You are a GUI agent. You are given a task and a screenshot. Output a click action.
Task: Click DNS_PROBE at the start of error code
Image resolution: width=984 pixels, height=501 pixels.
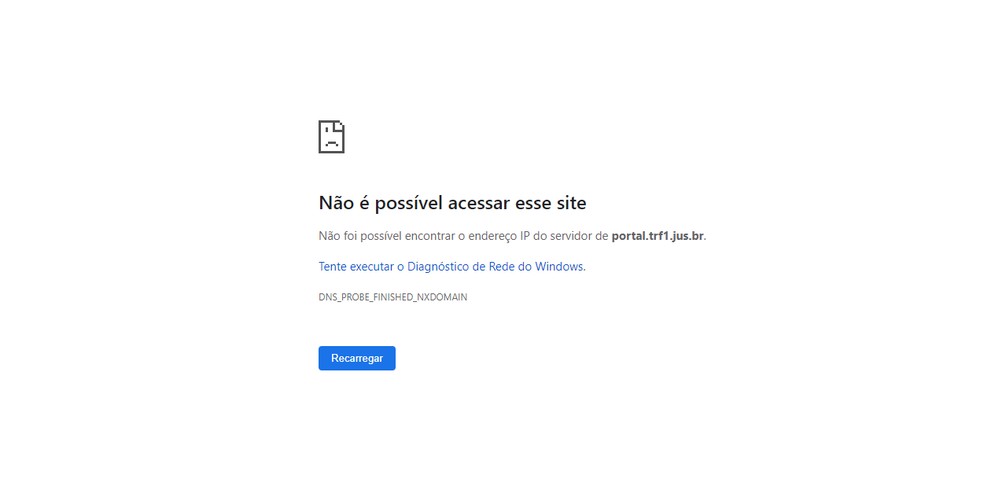[x=345, y=297]
